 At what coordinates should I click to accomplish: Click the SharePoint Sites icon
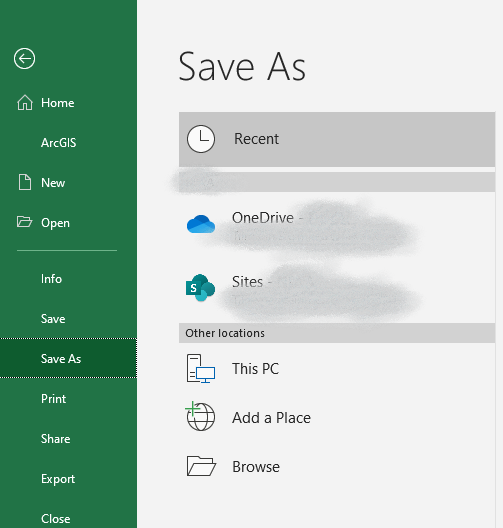[201, 288]
